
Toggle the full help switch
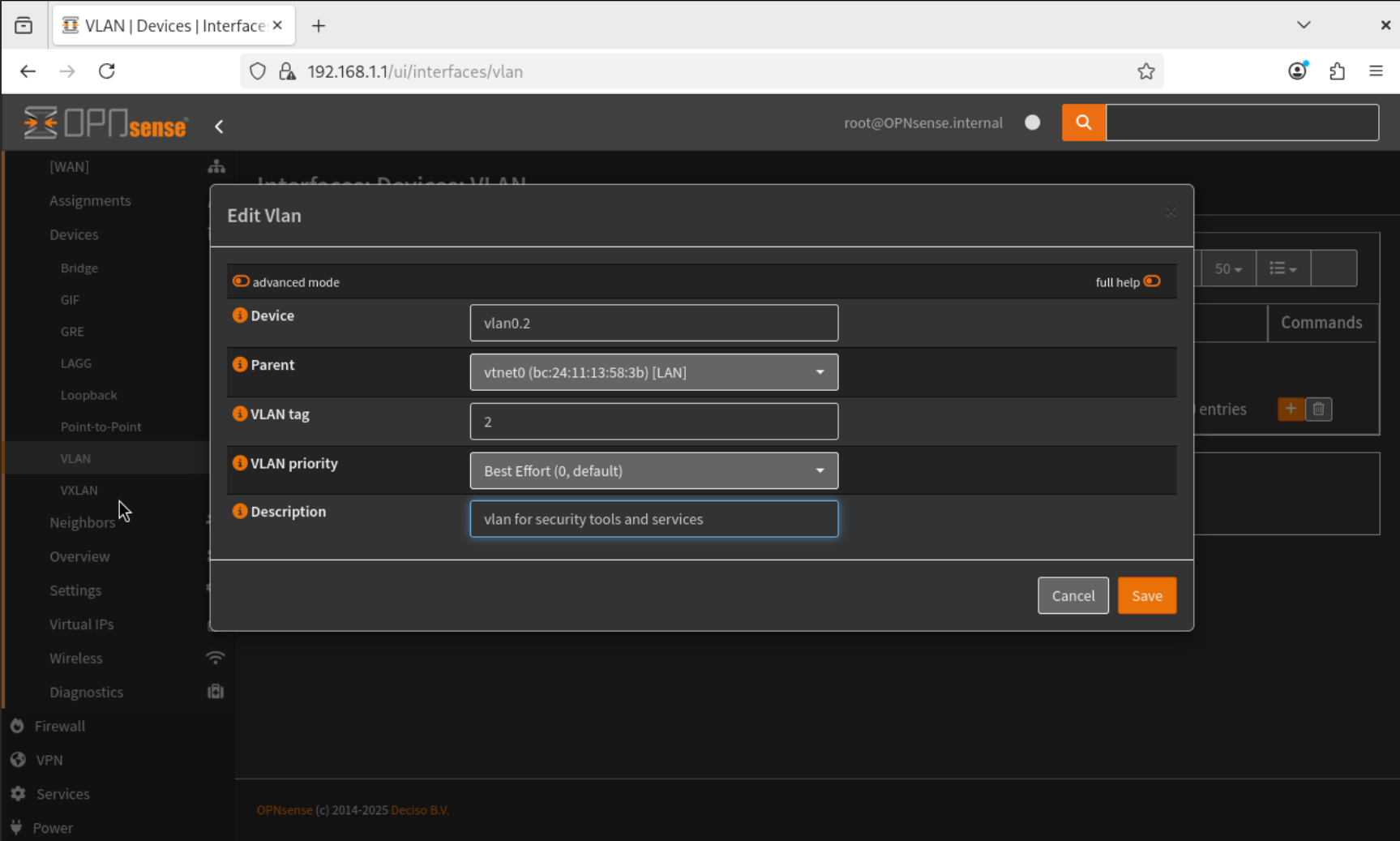click(x=1152, y=281)
